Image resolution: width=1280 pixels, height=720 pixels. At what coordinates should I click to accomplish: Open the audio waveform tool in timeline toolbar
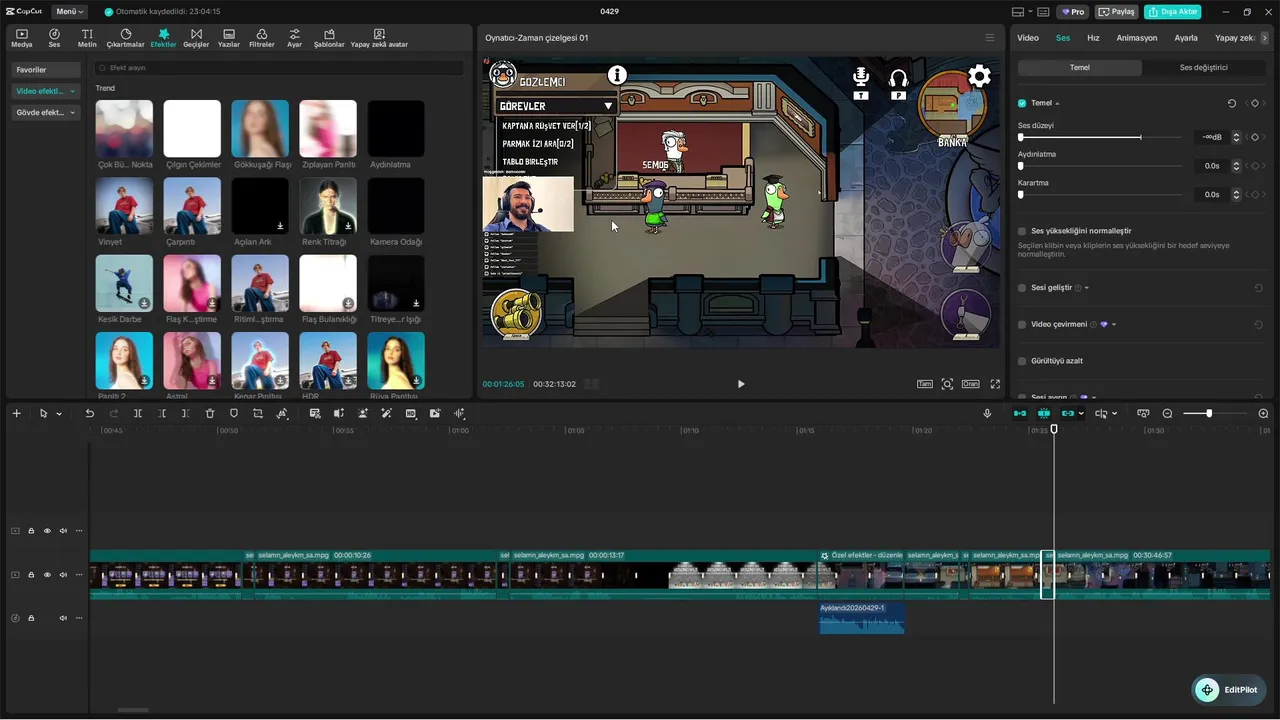coord(460,413)
